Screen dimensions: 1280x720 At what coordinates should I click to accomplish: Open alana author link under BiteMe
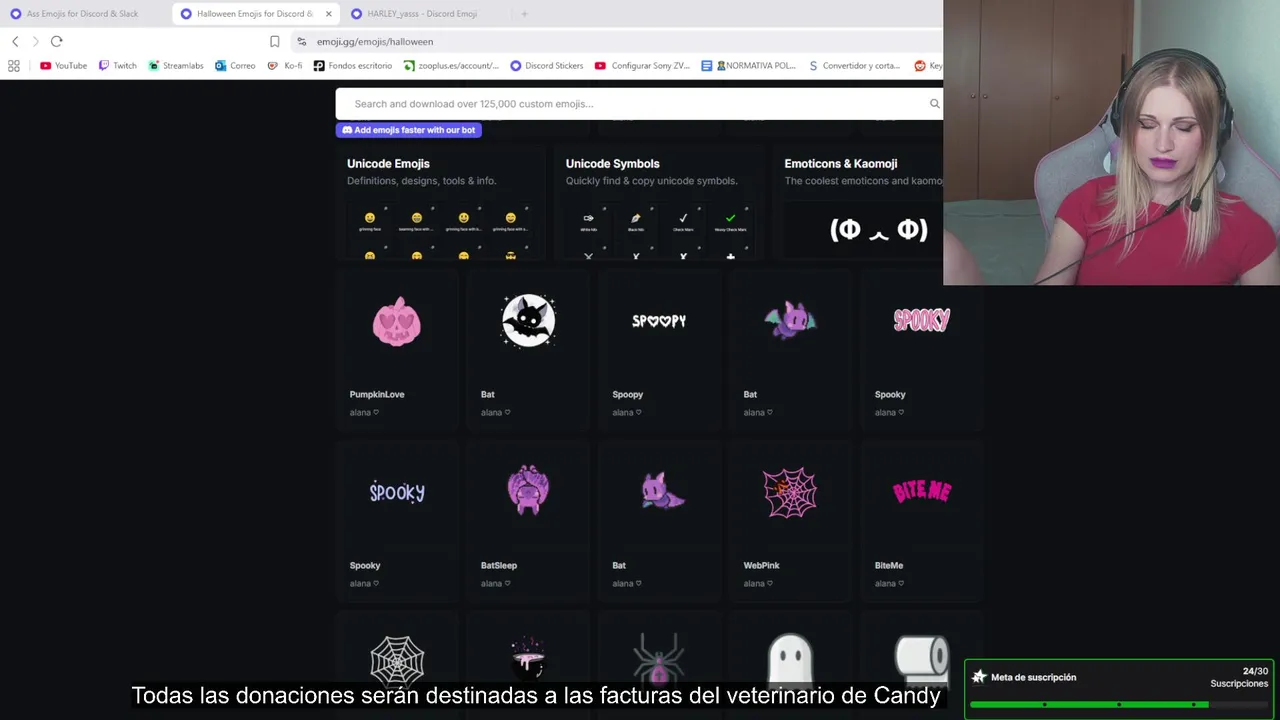click(889, 583)
